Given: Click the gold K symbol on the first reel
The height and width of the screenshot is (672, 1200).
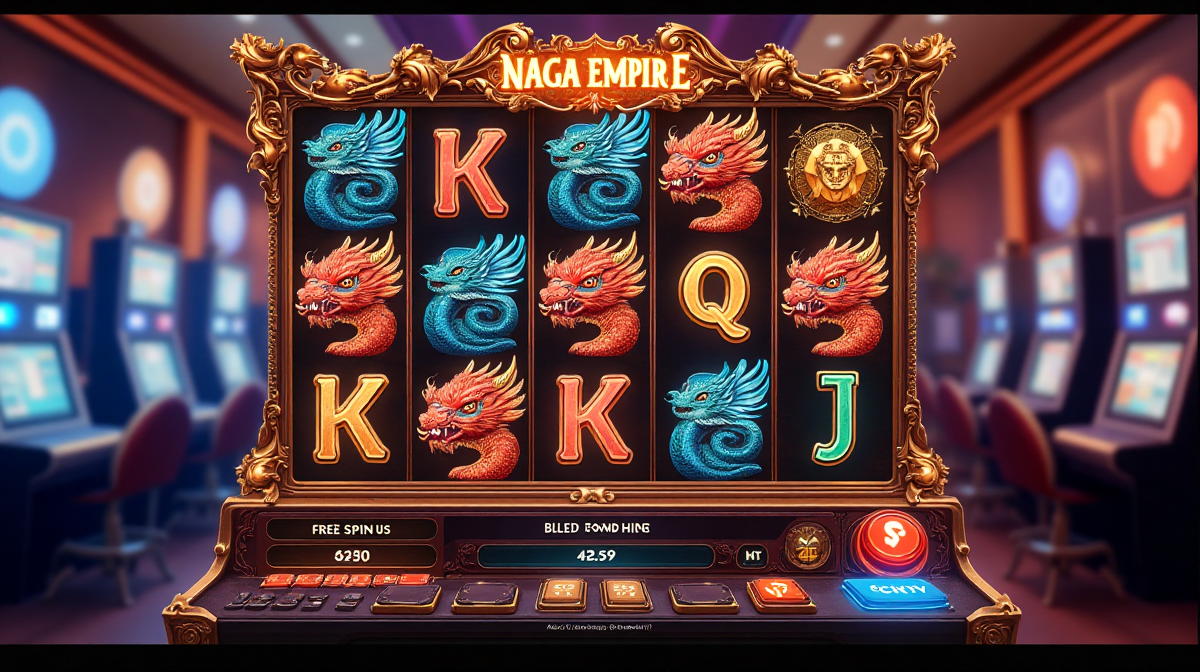Looking at the screenshot, I should (350, 417).
